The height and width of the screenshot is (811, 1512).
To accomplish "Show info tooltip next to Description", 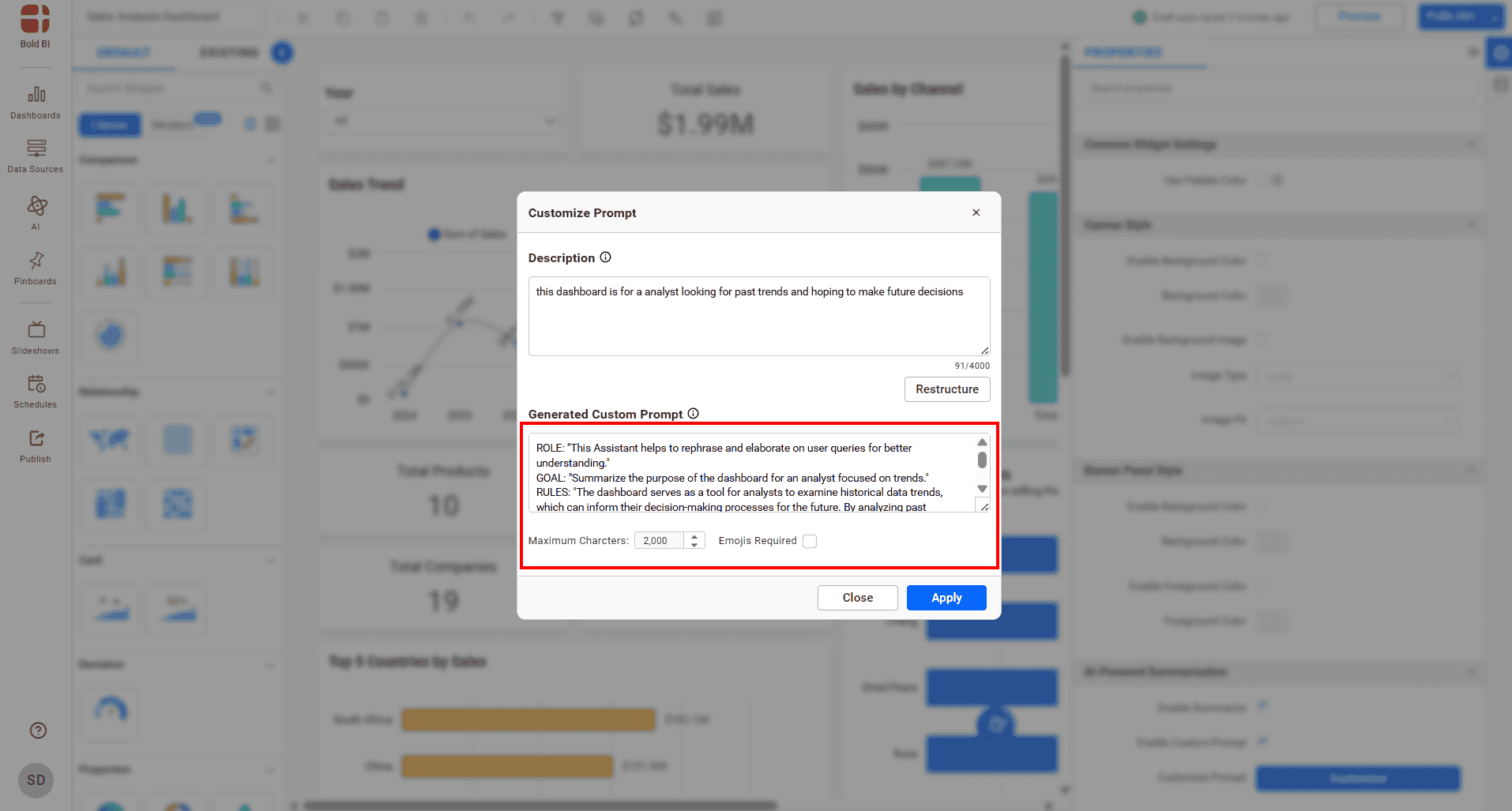I will [605, 257].
